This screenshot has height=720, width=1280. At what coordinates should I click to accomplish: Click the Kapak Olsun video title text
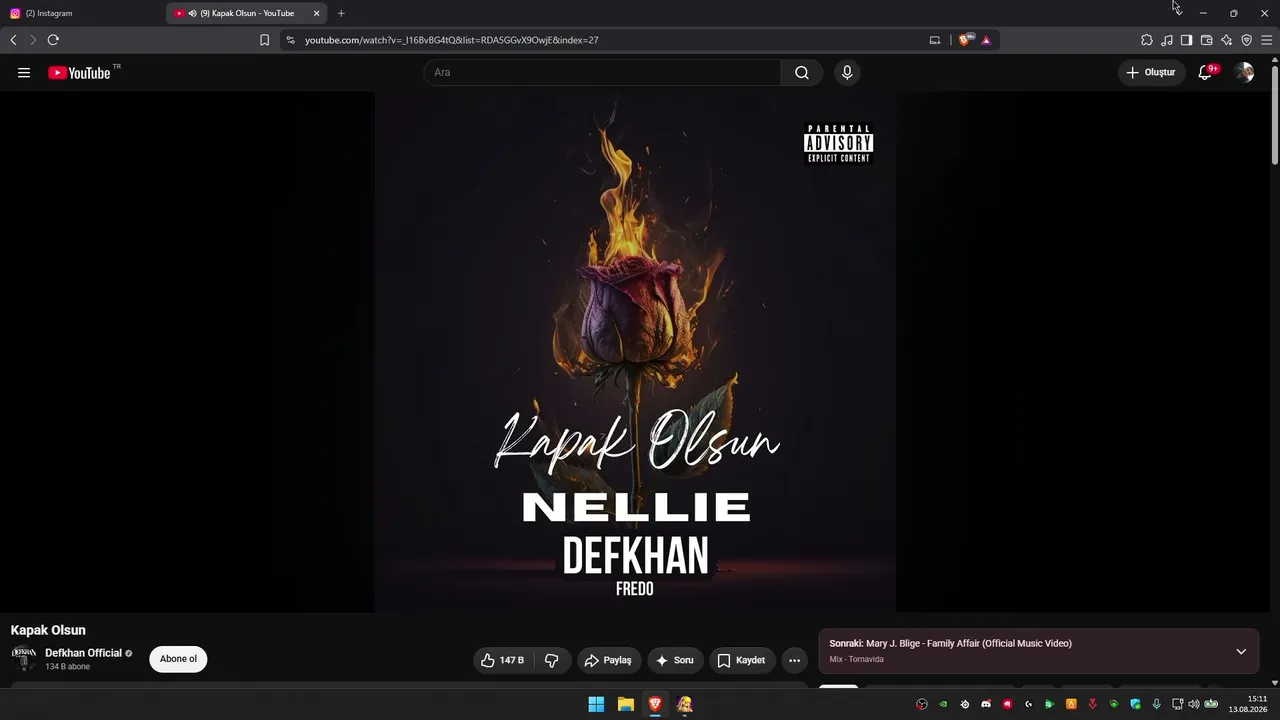[x=48, y=630]
